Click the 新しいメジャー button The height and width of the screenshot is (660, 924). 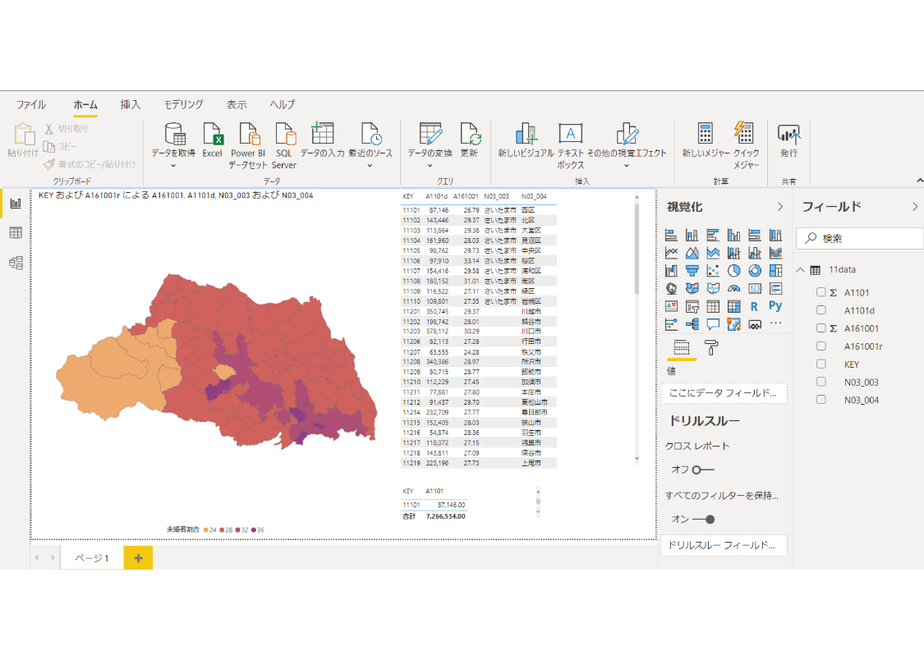point(705,140)
